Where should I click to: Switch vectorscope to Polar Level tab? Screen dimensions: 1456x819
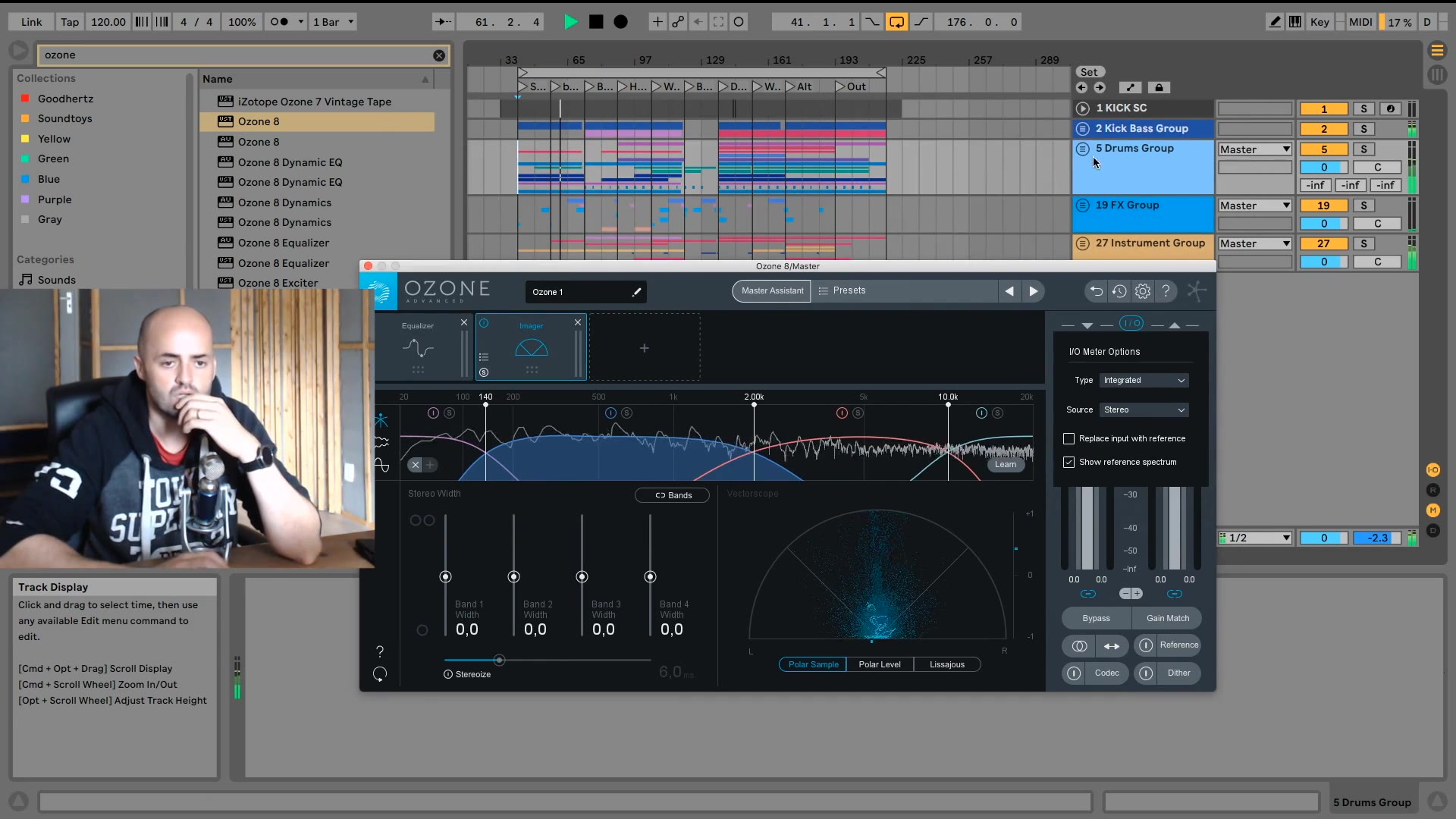pyautogui.click(x=879, y=665)
